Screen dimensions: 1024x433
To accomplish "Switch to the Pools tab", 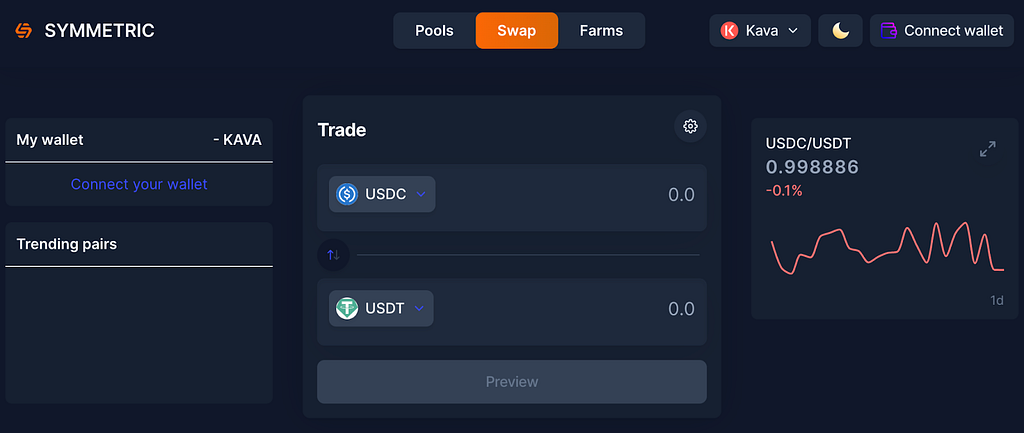I will (x=434, y=31).
